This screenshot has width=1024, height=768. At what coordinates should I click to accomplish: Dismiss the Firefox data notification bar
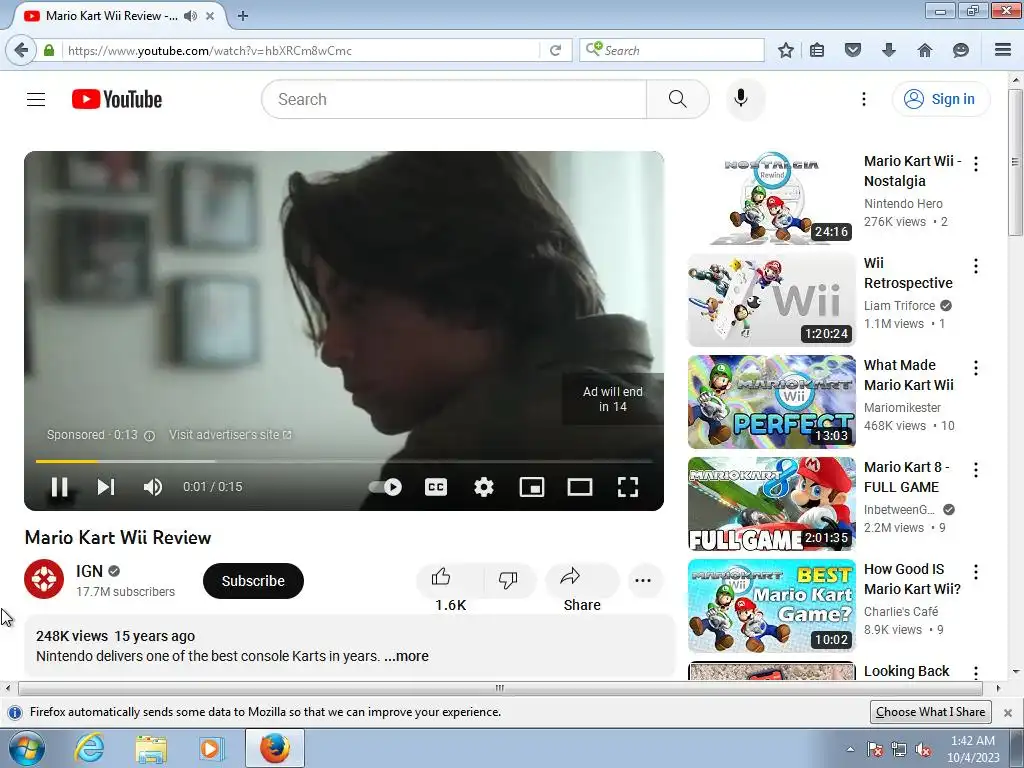coord(1008,712)
